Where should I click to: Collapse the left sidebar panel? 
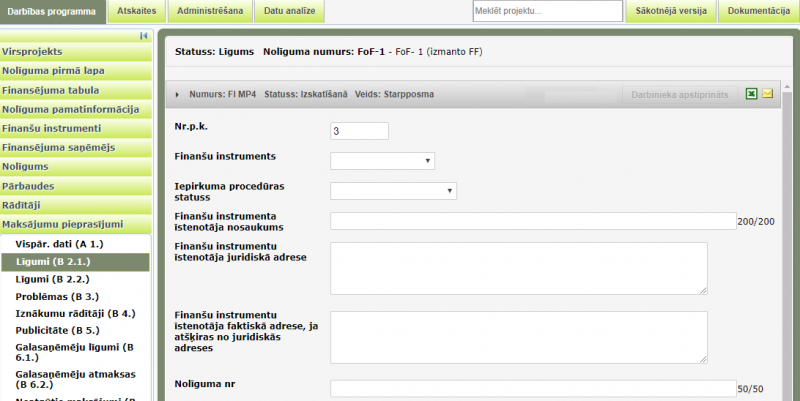144,36
